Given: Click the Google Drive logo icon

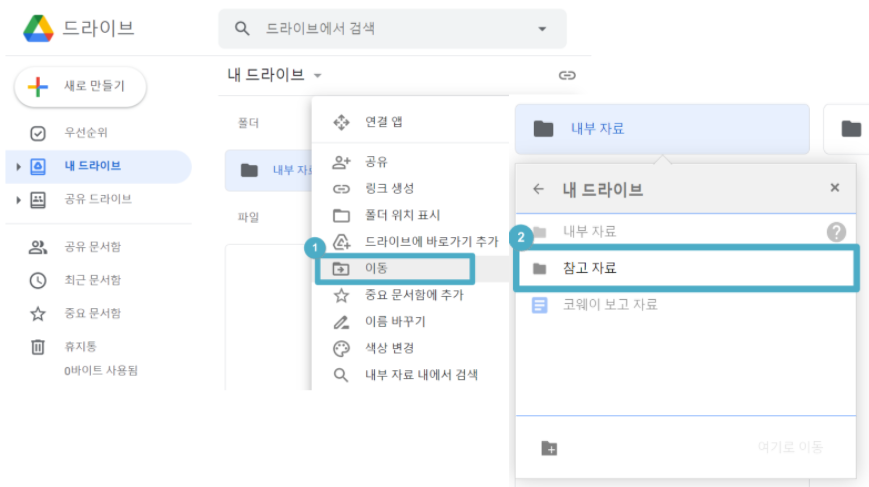Looking at the screenshot, I should click(x=38, y=28).
